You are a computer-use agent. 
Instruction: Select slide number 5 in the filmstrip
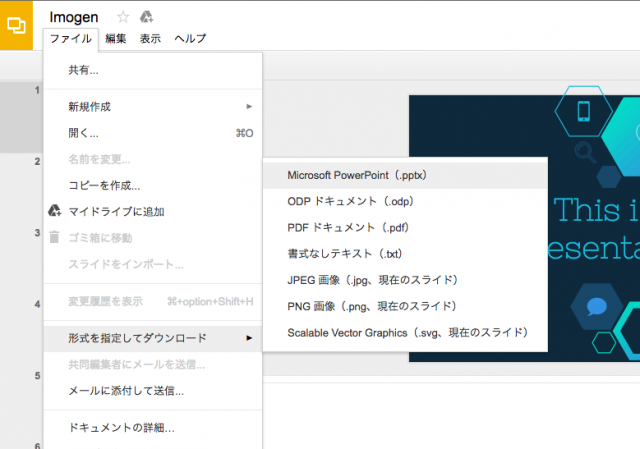click(x=38, y=376)
